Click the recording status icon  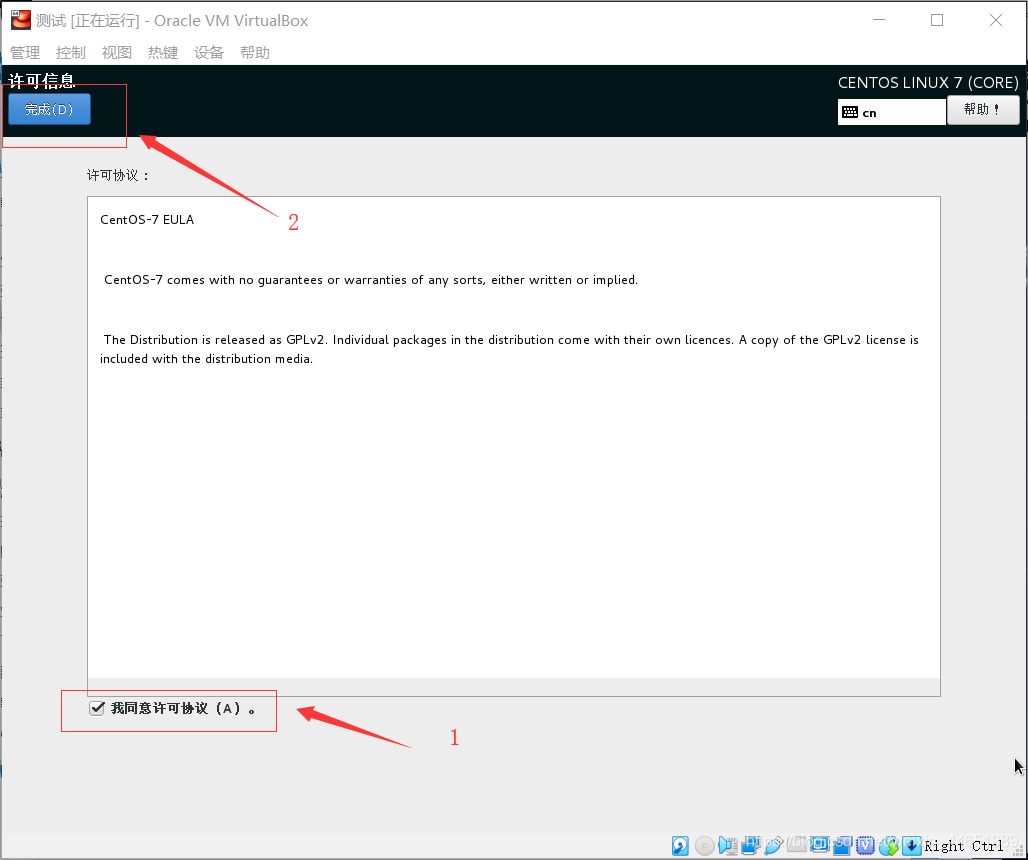pyautogui.click(x=843, y=846)
